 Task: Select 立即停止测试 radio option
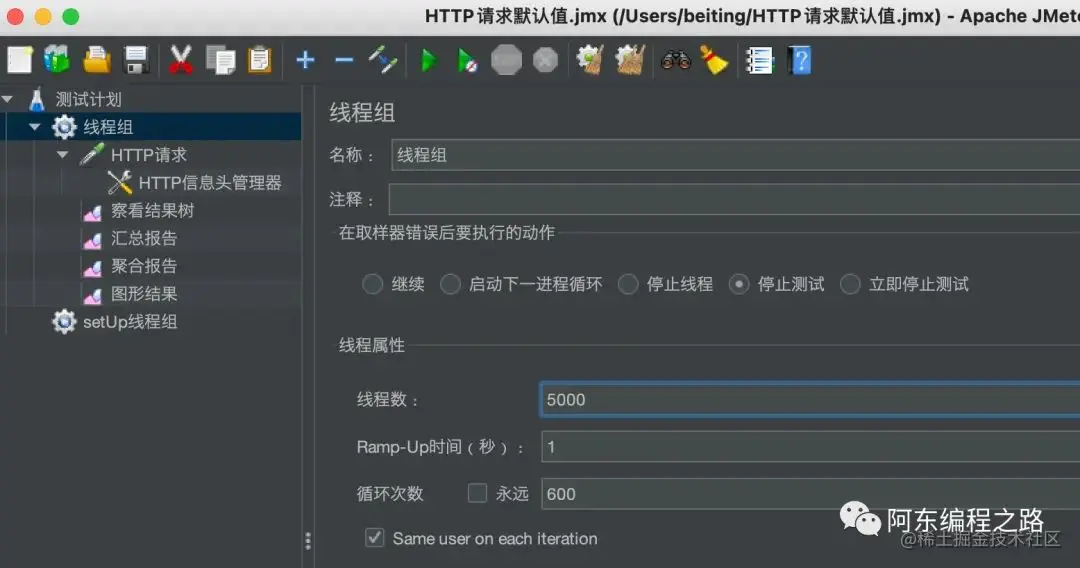coord(850,284)
